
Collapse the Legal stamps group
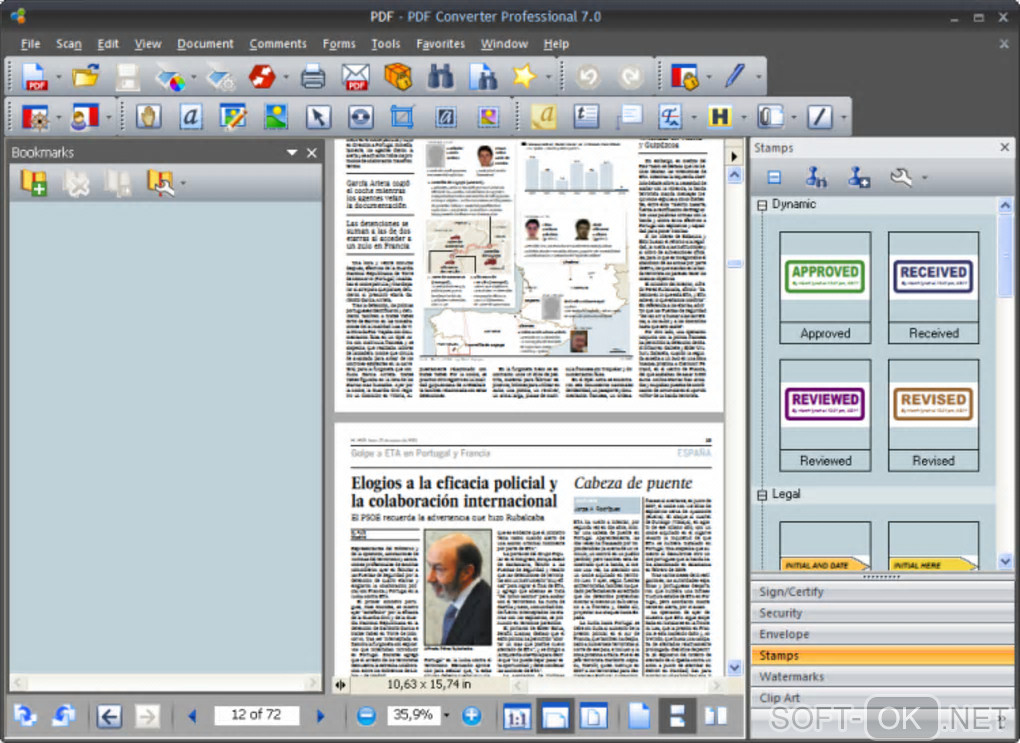pyautogui.click(x=762, y=495)
